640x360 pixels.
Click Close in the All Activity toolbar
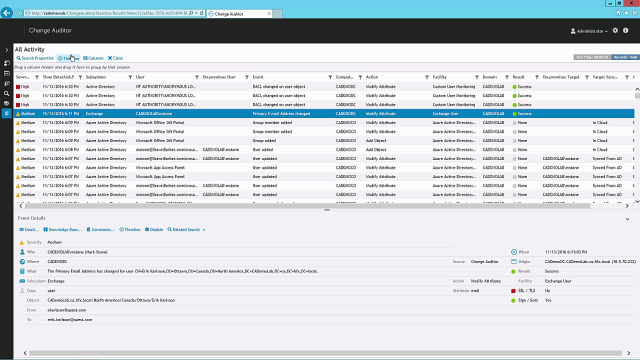coord(115,58)
